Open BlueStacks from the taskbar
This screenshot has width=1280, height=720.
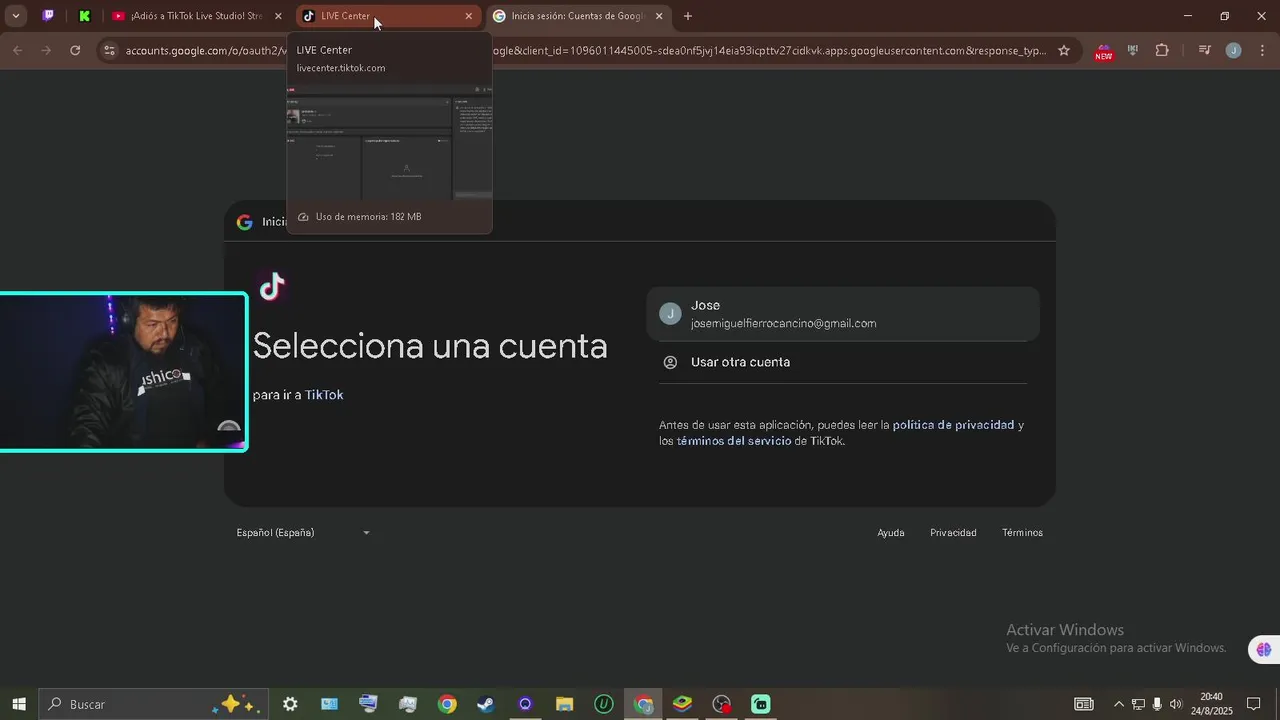pos(682,704)
